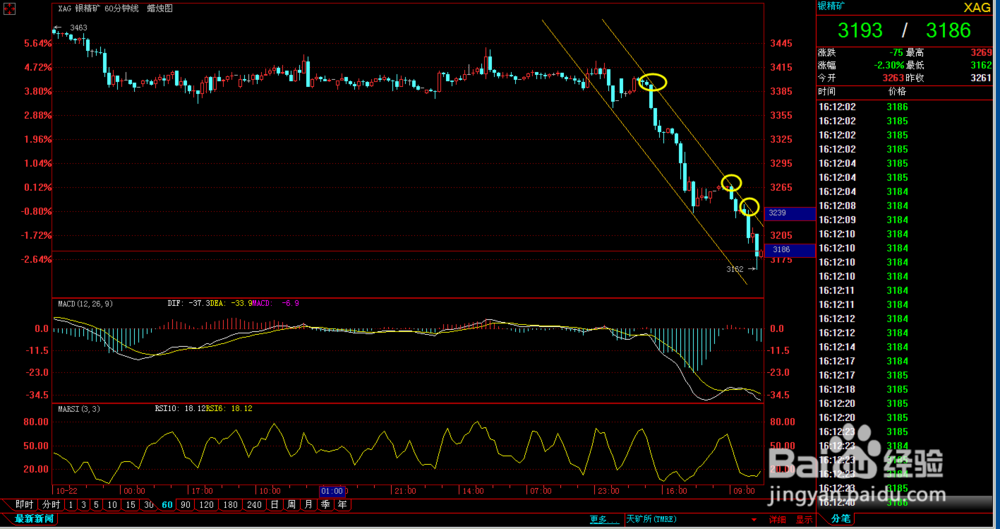Switch to the 日 daily chart tab
The height and width of the screenshot is (529, 1000).
pos(274,505)
